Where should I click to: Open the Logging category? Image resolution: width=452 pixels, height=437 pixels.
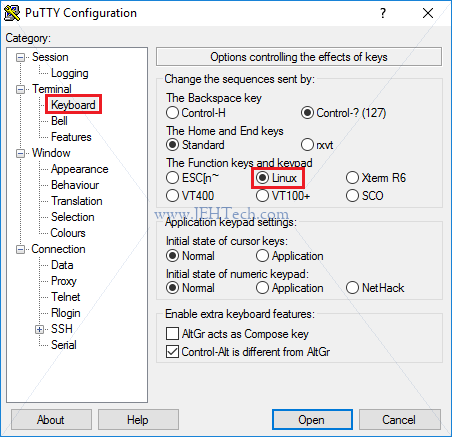(x=69, y=73)
